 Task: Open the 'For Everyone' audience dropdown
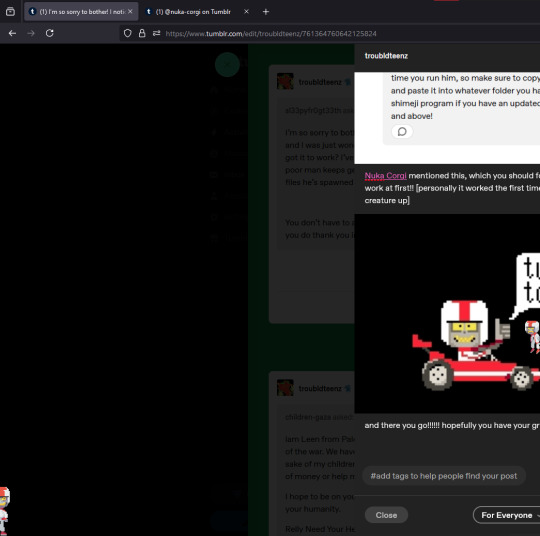point(507,515)
